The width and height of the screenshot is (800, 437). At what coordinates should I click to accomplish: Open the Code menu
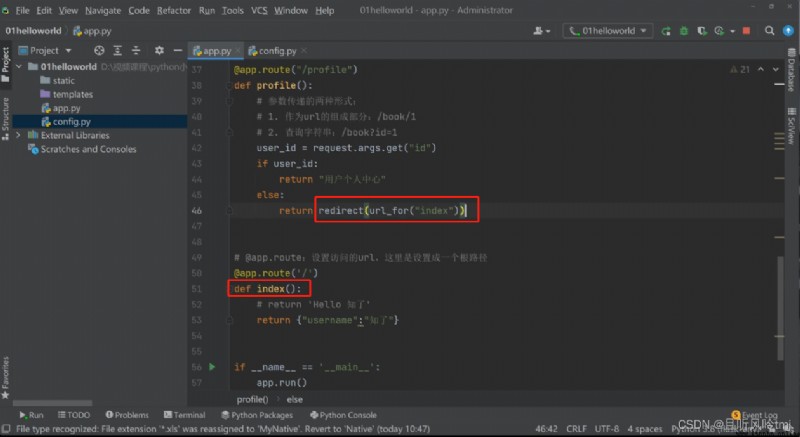tap(139, 10)
